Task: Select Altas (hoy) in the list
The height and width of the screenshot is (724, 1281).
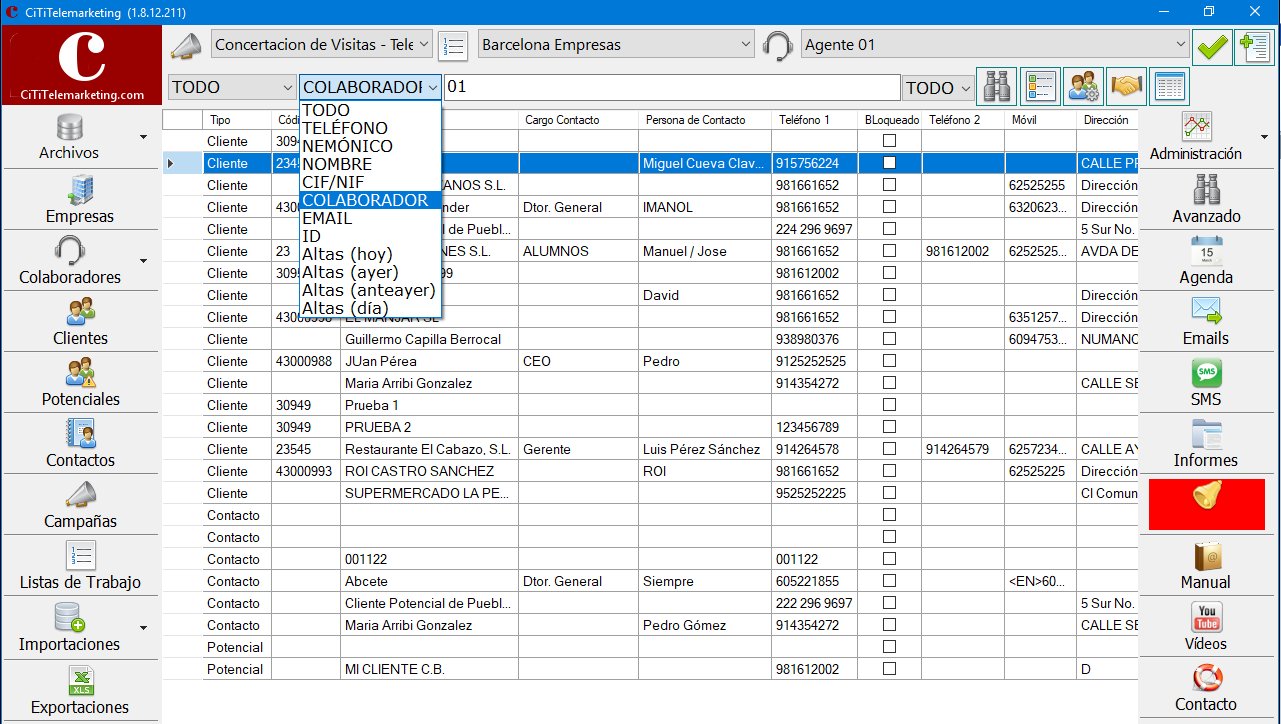Action: pyautogui.click(x=370, y=254)
